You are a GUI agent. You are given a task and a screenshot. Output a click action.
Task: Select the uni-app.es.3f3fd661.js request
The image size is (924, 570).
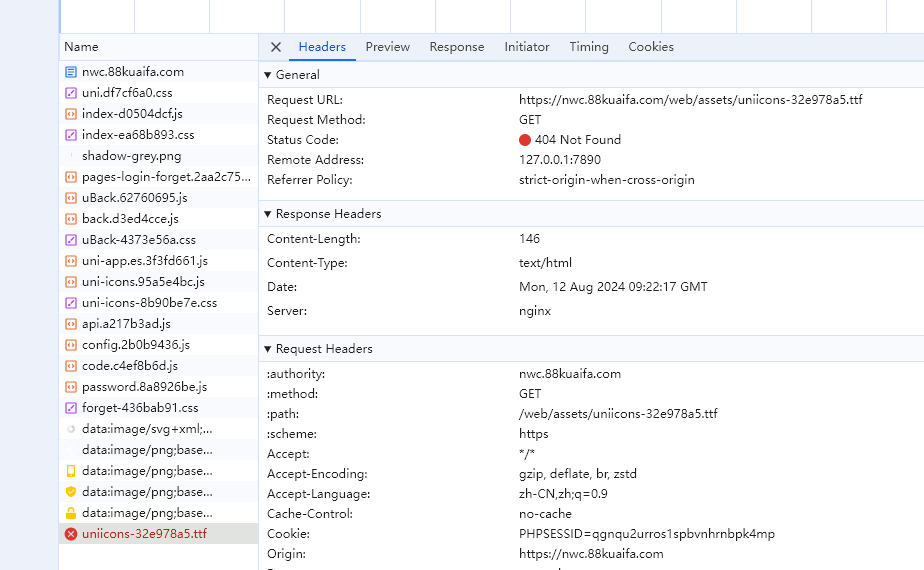pos(144,261)
